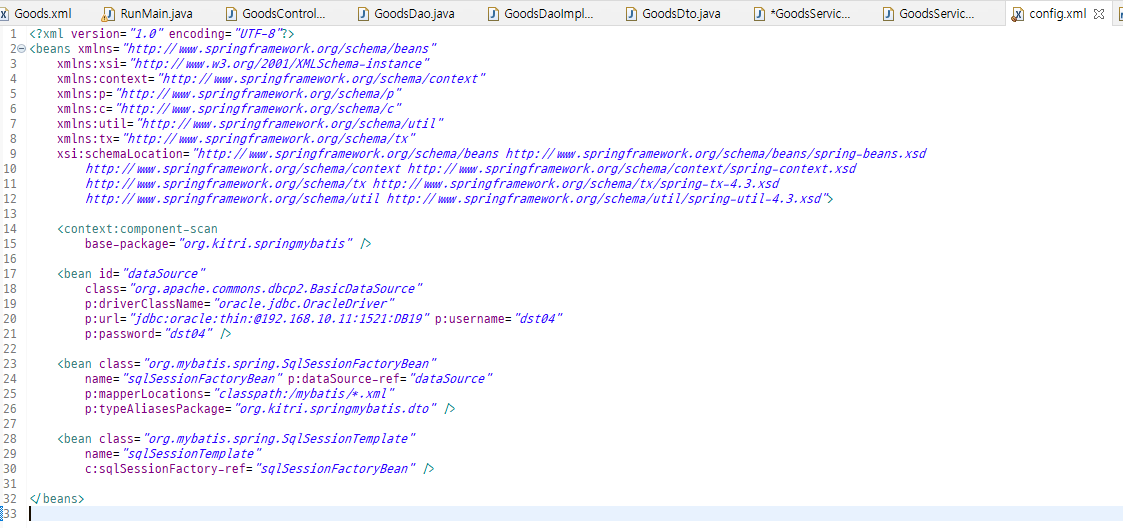Click line number 13 in the gutter
Viewport: 1123px width, 528px height.
[x=10, y=214]
